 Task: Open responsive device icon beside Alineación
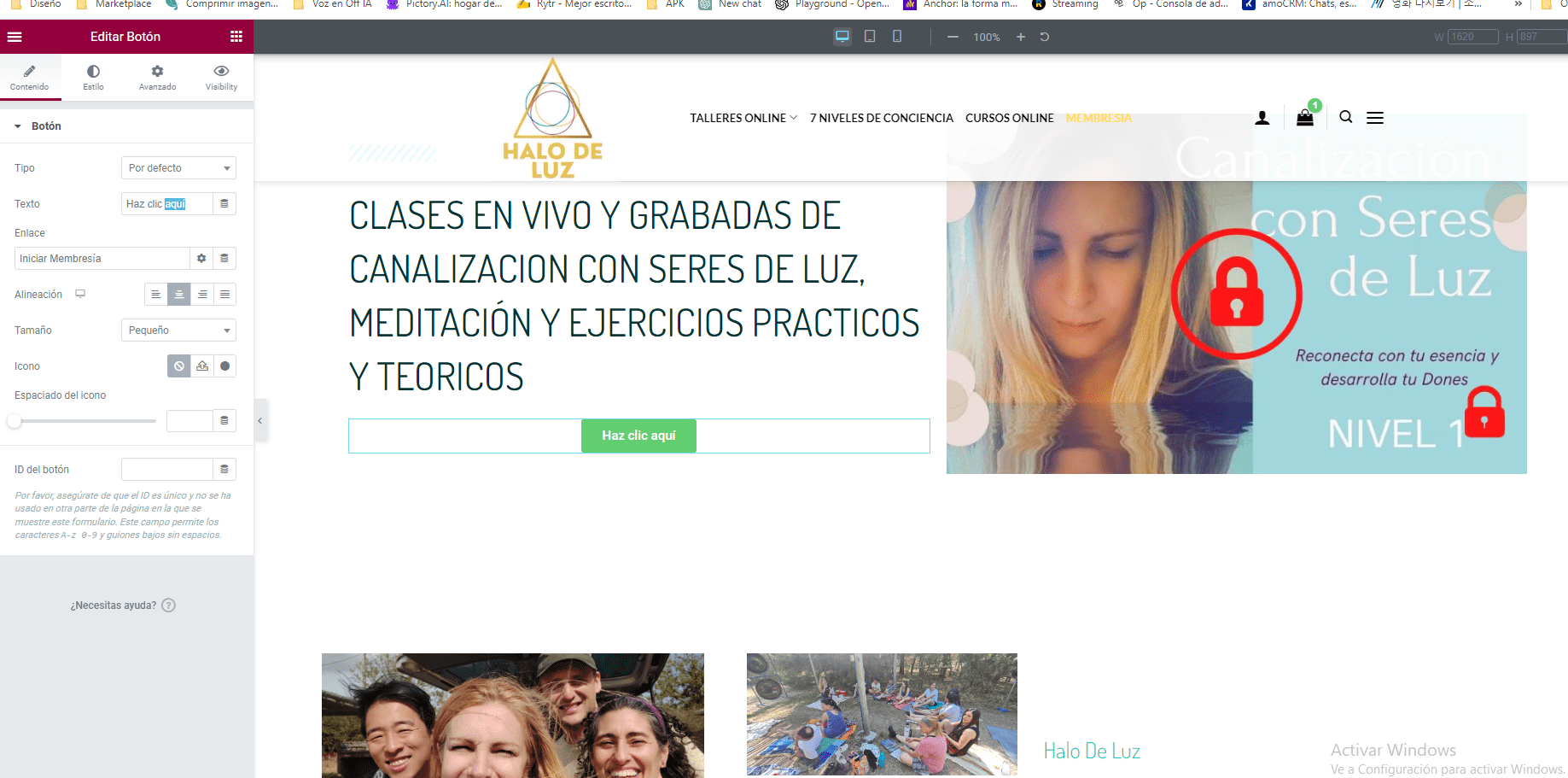pyautogui.click(x=80, y=294)
